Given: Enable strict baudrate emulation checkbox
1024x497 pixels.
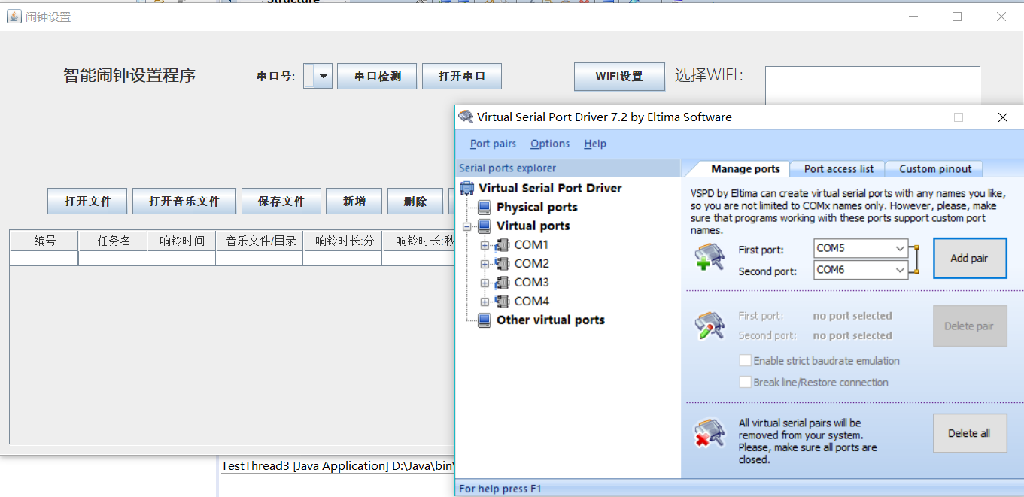Looking at the screenshot, I should pyautogui.click(x=744, y=361).
